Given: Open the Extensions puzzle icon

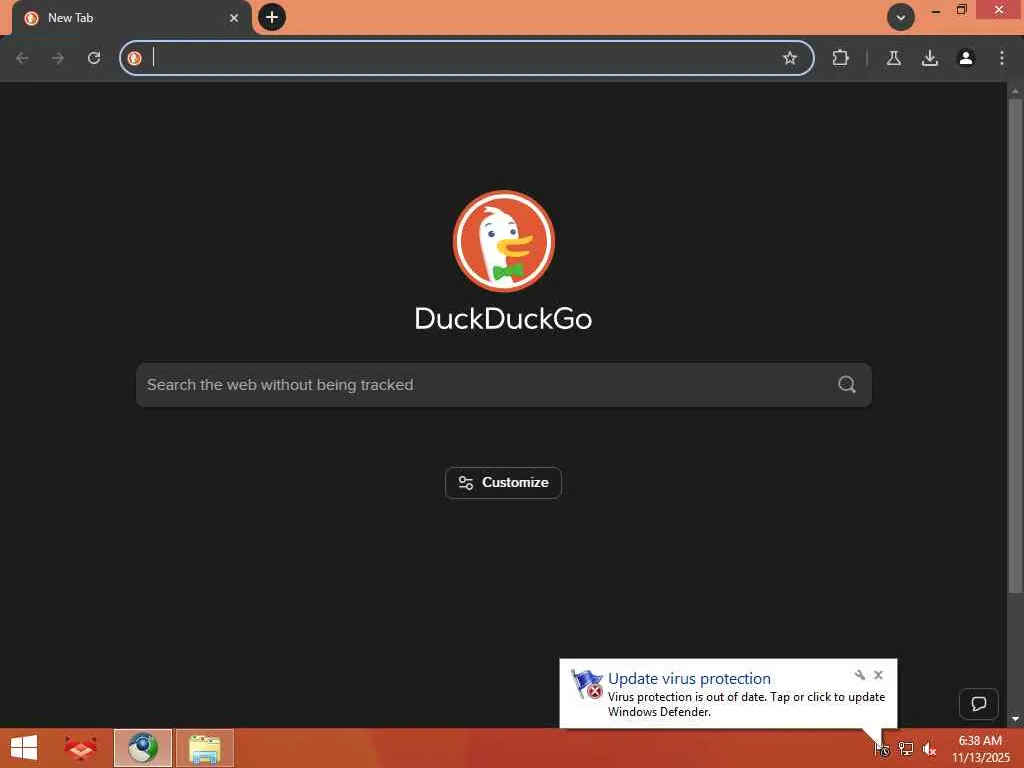Looking at the screenshot, I should (840, 58).
